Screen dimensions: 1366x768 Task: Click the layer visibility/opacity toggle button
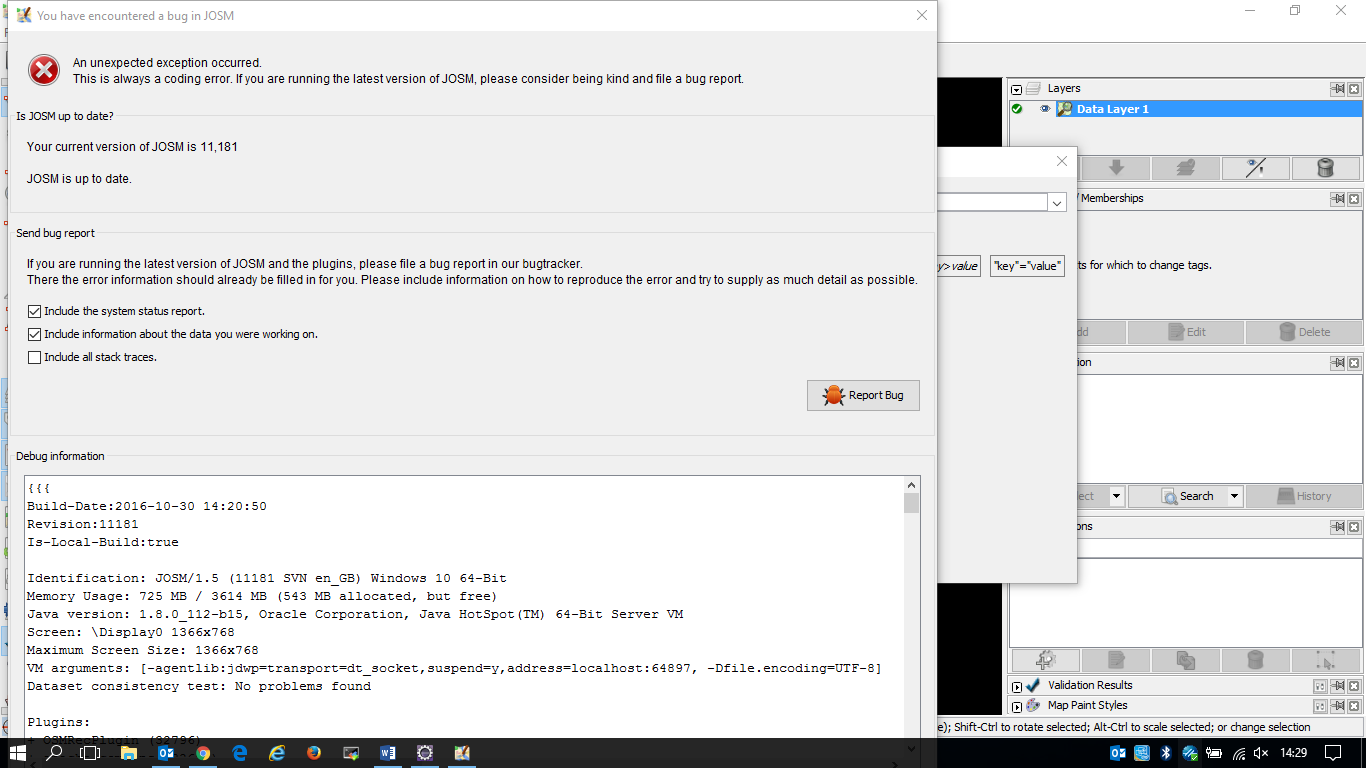click(x=1255, y=168)
